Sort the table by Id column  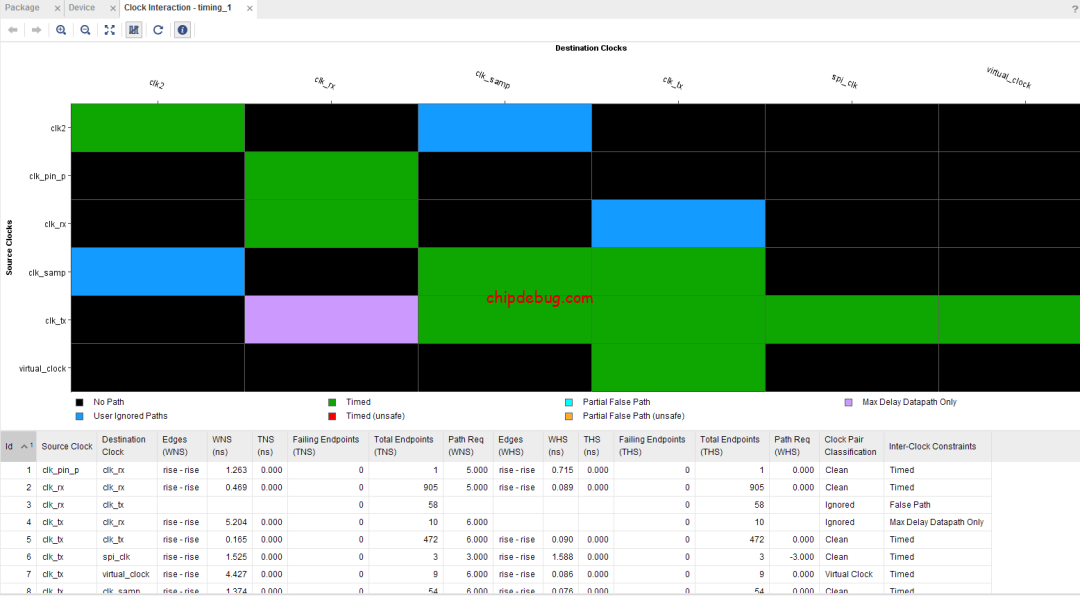click(10, 446)
